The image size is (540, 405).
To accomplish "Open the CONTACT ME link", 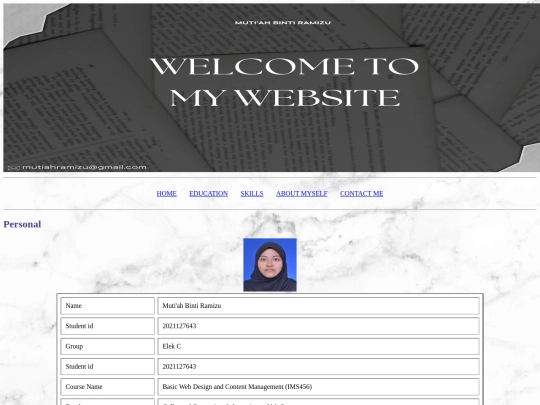I will (361, 194).
